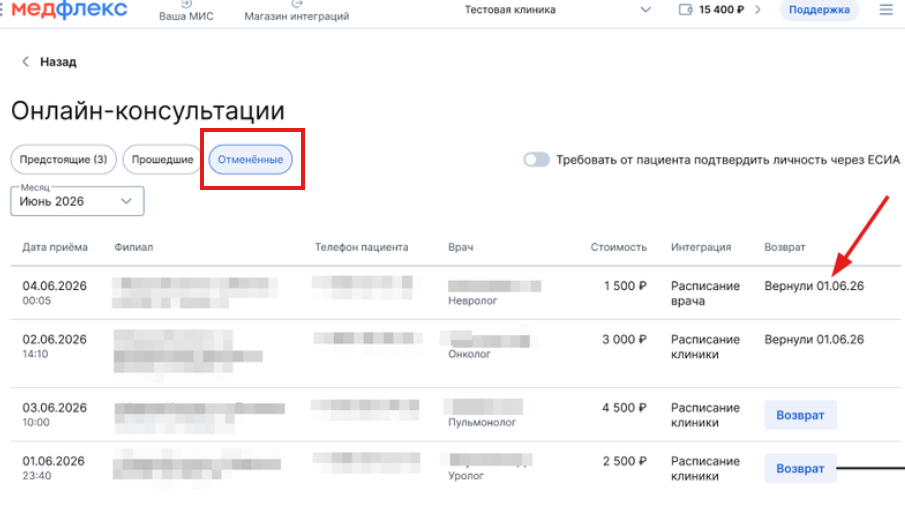Click the Поддержка button
The image size is (905, 524).
coord(818,10)
